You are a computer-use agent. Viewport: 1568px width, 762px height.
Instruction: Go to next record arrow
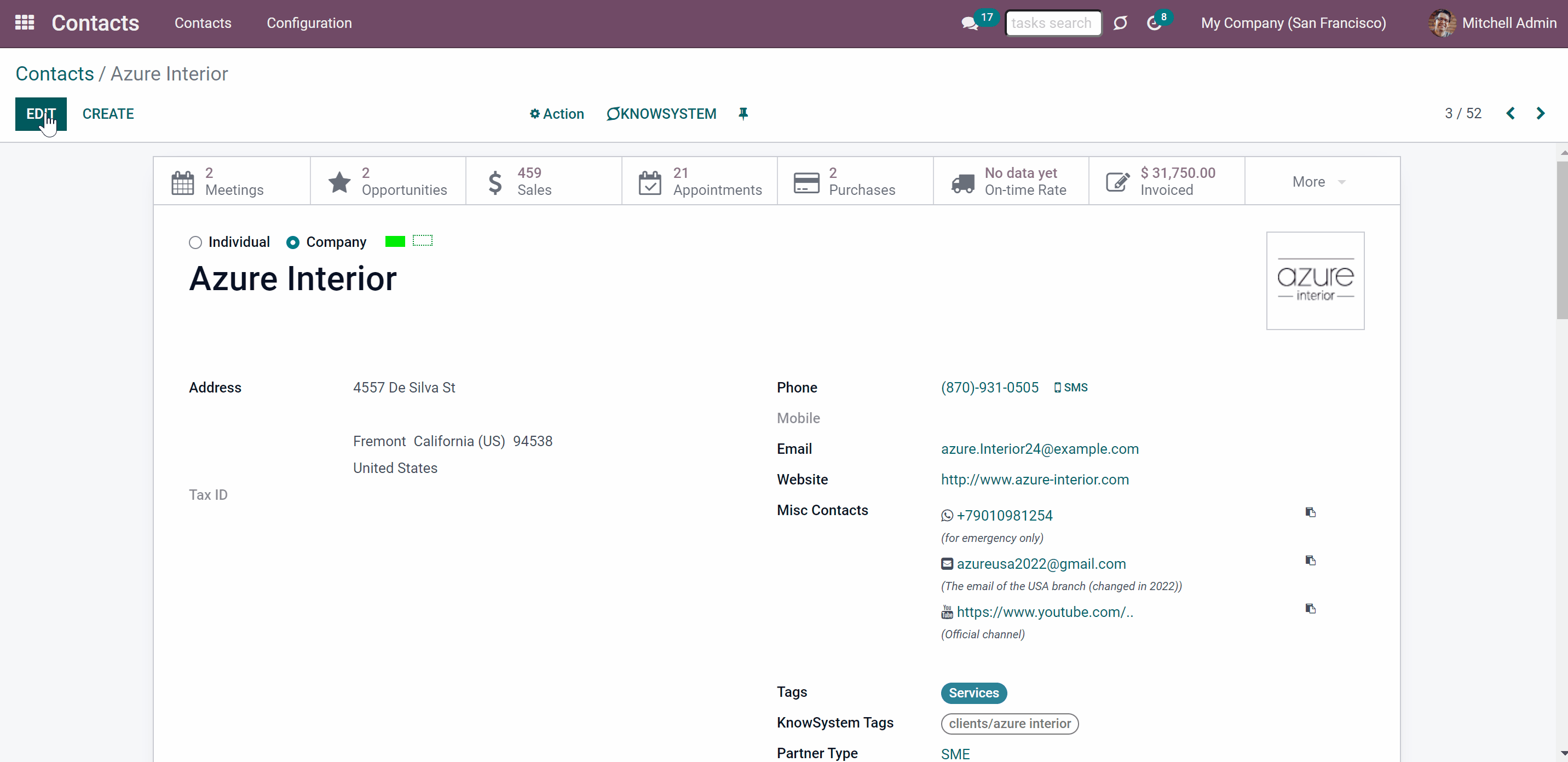[x=1540, y=113]
